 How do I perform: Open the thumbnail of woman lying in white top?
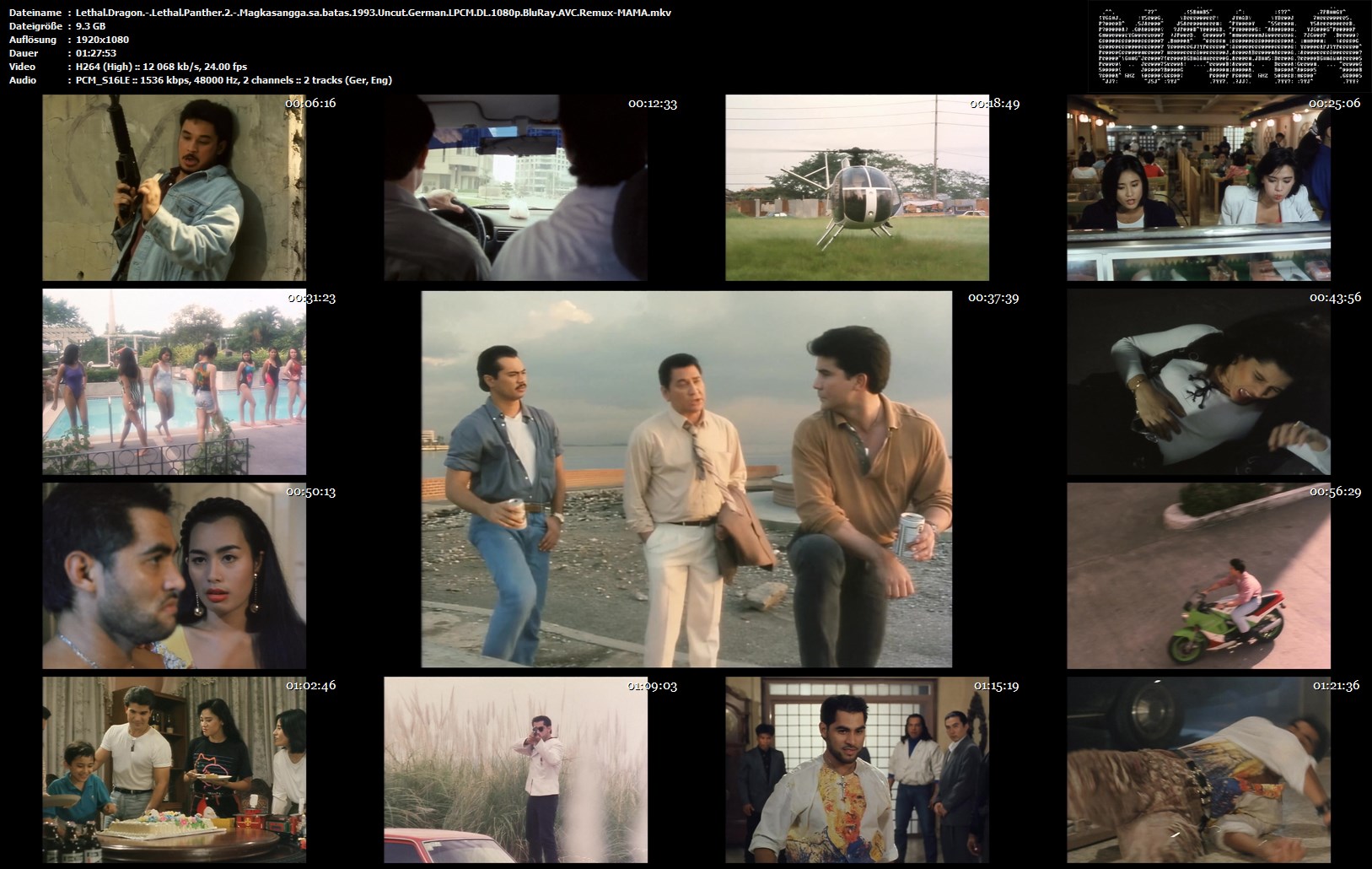pyautogui.click(x=1198, y=382)
